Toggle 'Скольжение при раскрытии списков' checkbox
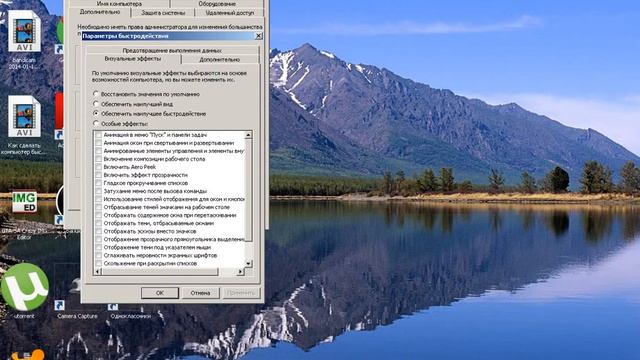640x360 pixels. point(98,263)
